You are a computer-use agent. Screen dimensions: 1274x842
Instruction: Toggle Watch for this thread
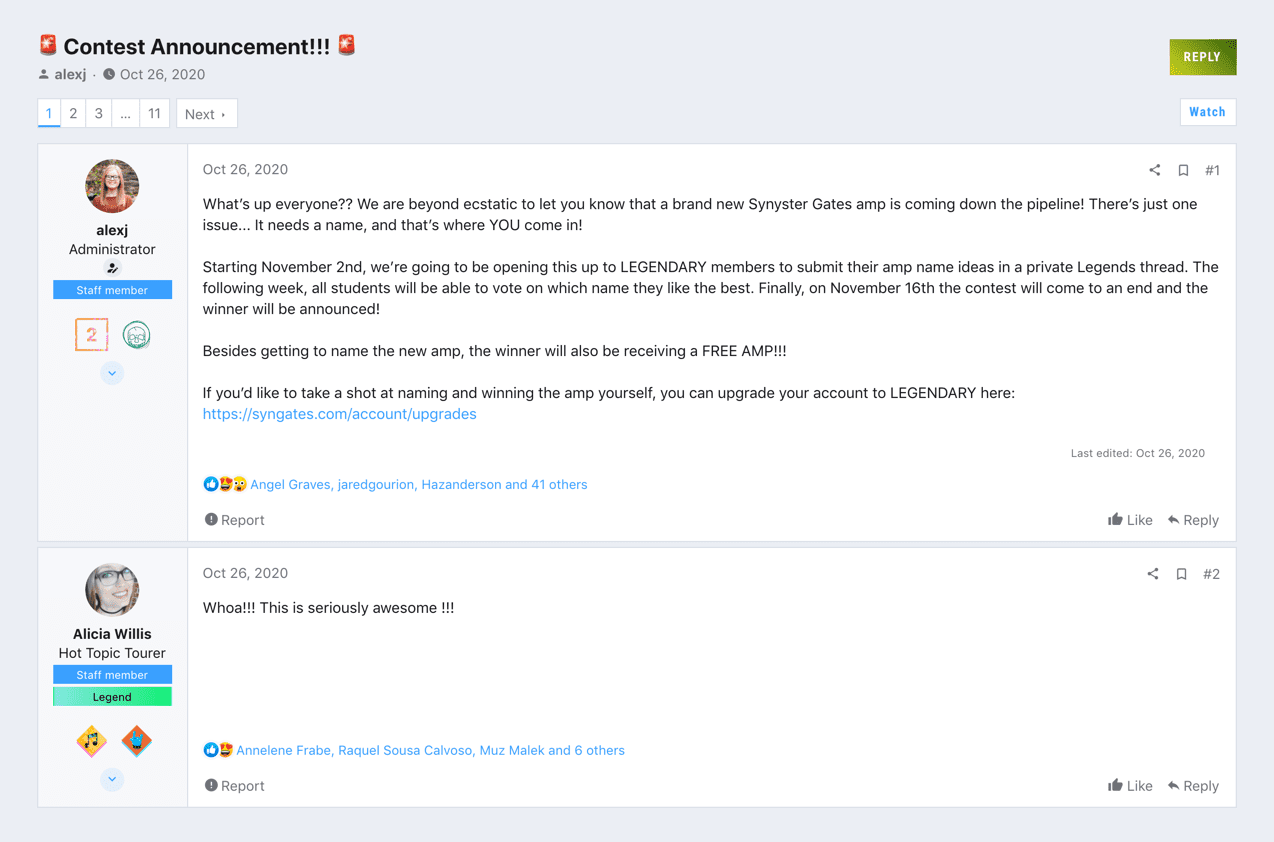click(1208, 112)
